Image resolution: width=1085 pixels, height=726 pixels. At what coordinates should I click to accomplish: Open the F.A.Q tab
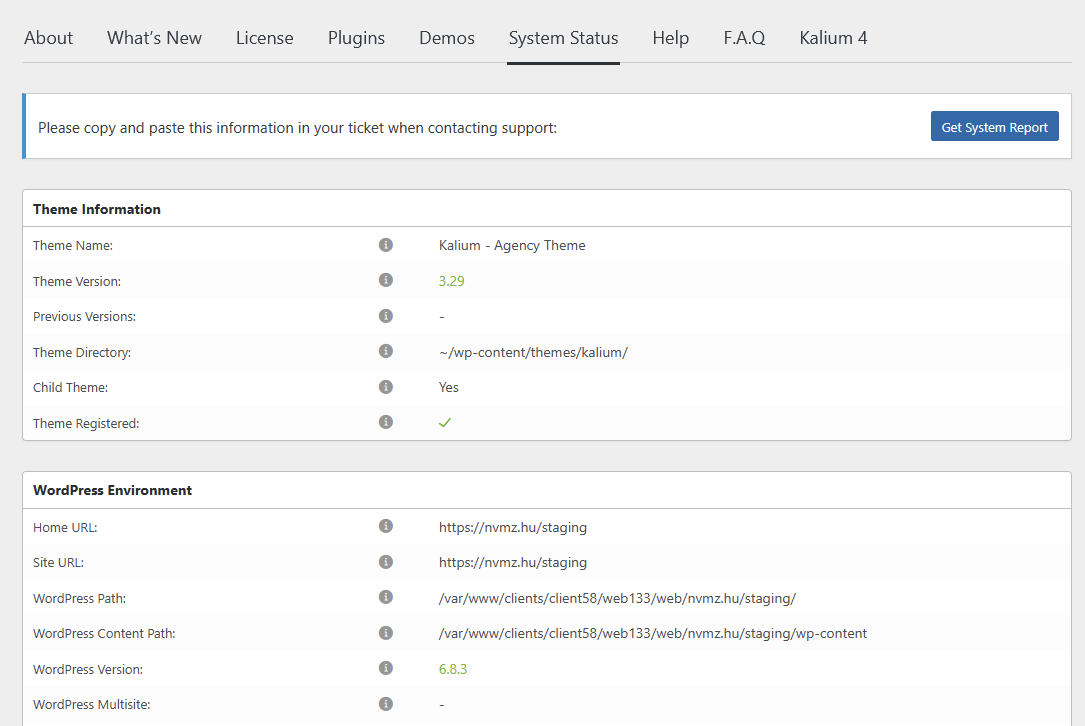click(744, 38)
